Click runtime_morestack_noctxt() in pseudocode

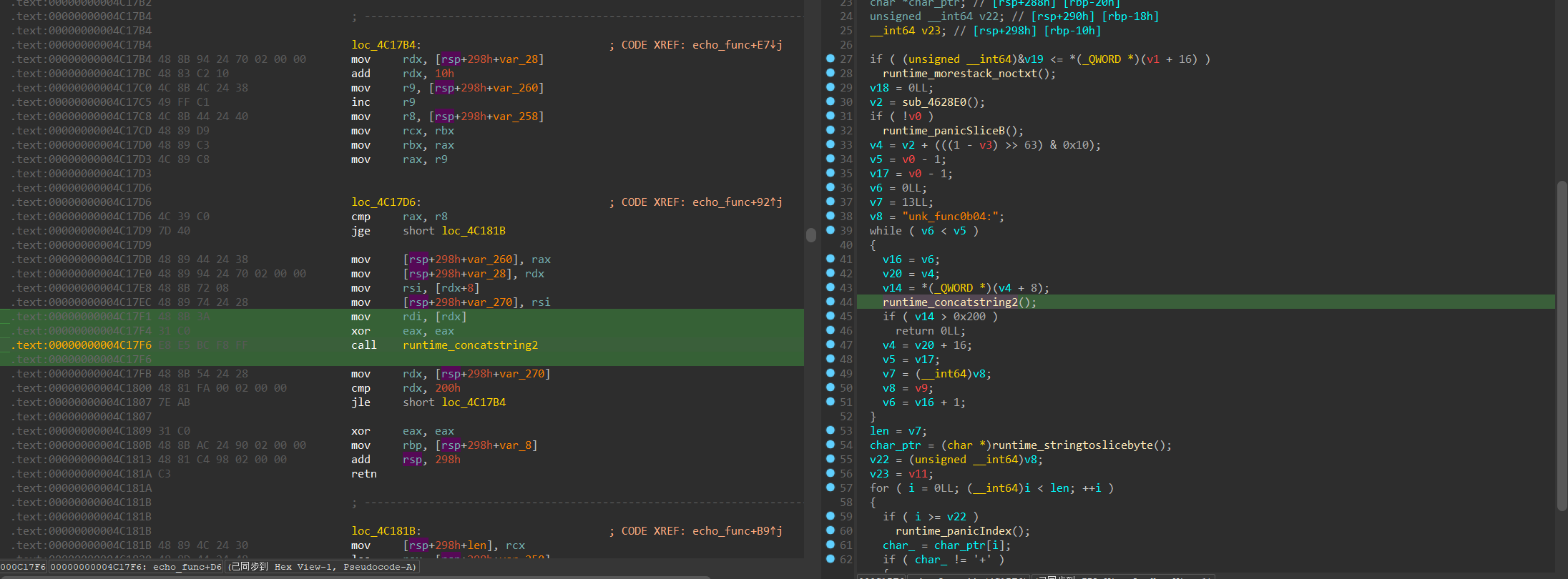(x=969, y=74)
